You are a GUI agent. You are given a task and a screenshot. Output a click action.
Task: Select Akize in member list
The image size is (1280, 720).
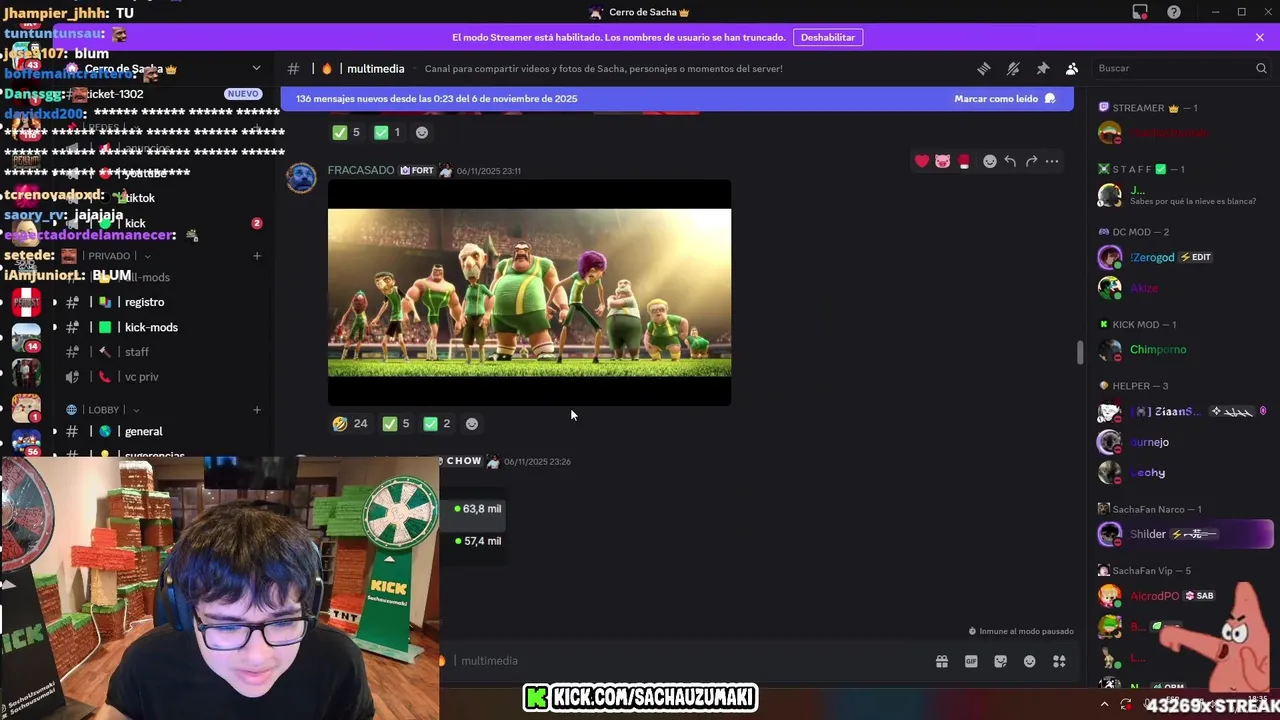[1182, 288]
